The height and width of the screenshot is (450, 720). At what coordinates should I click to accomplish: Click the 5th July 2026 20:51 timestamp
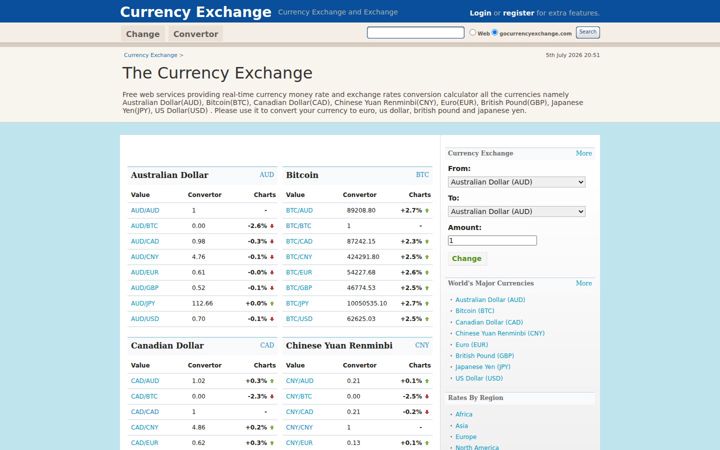(x=573, y=55)
